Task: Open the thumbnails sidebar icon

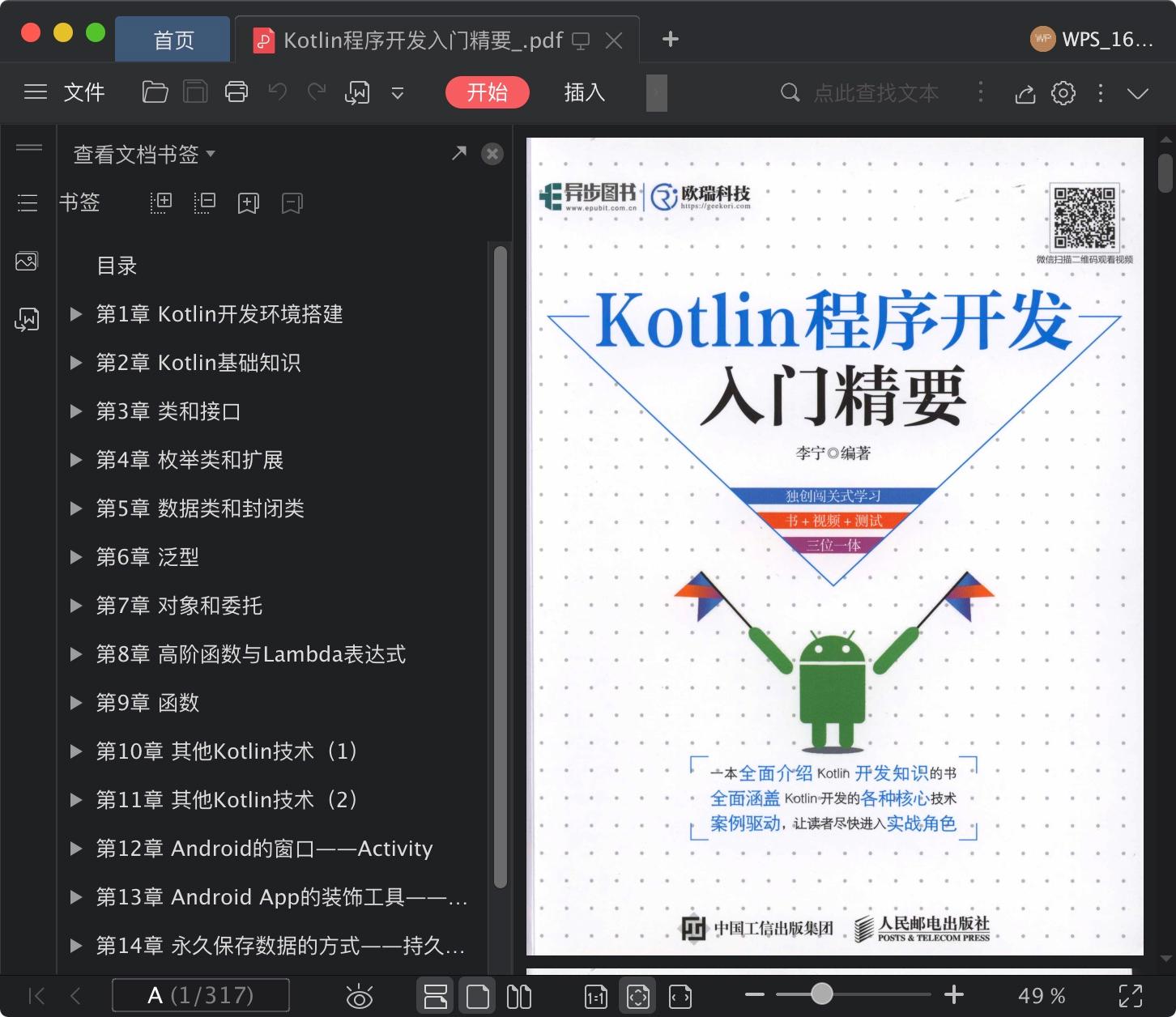Action: (27, 262)
